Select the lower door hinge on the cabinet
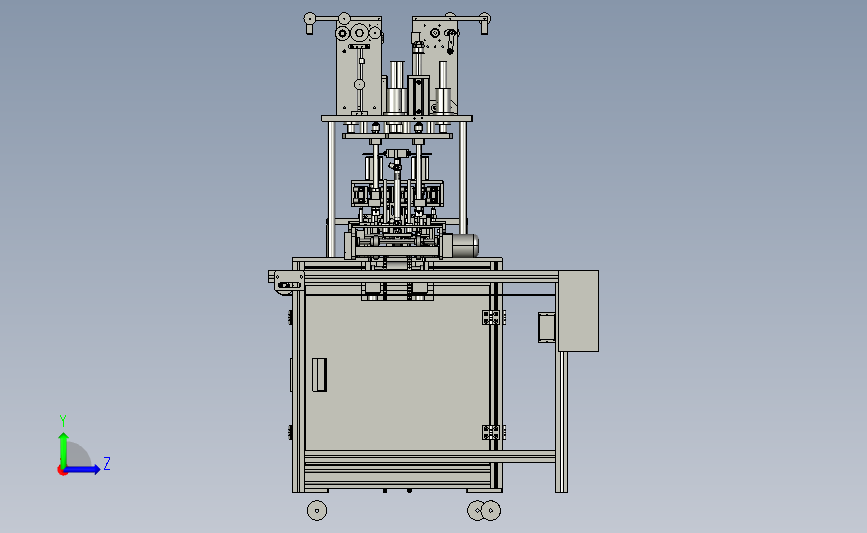 [x=491, y=432]
